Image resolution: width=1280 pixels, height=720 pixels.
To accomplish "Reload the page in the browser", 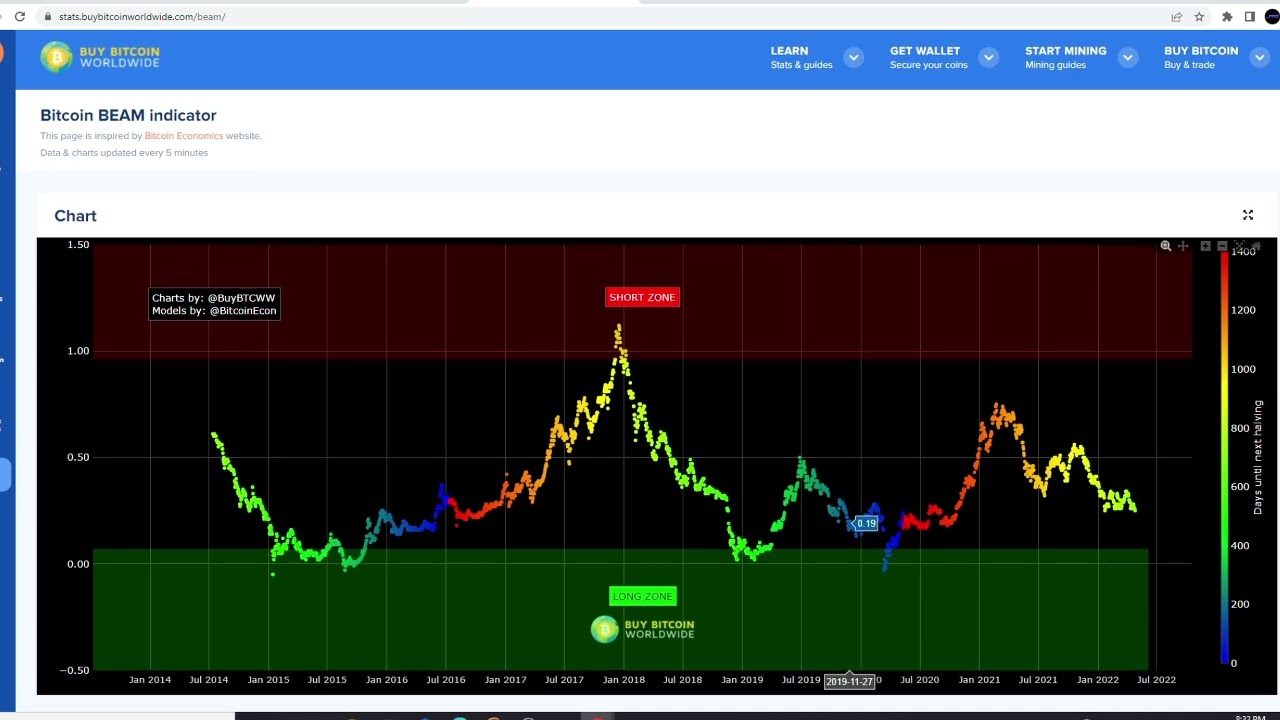I will (19, 16).
